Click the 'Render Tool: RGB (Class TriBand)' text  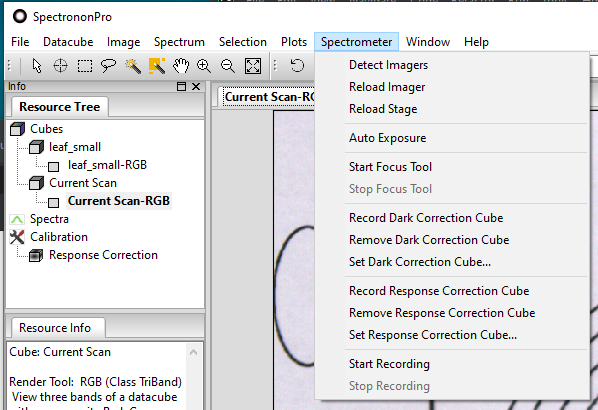pyautogui.click(x=95, y=382)
